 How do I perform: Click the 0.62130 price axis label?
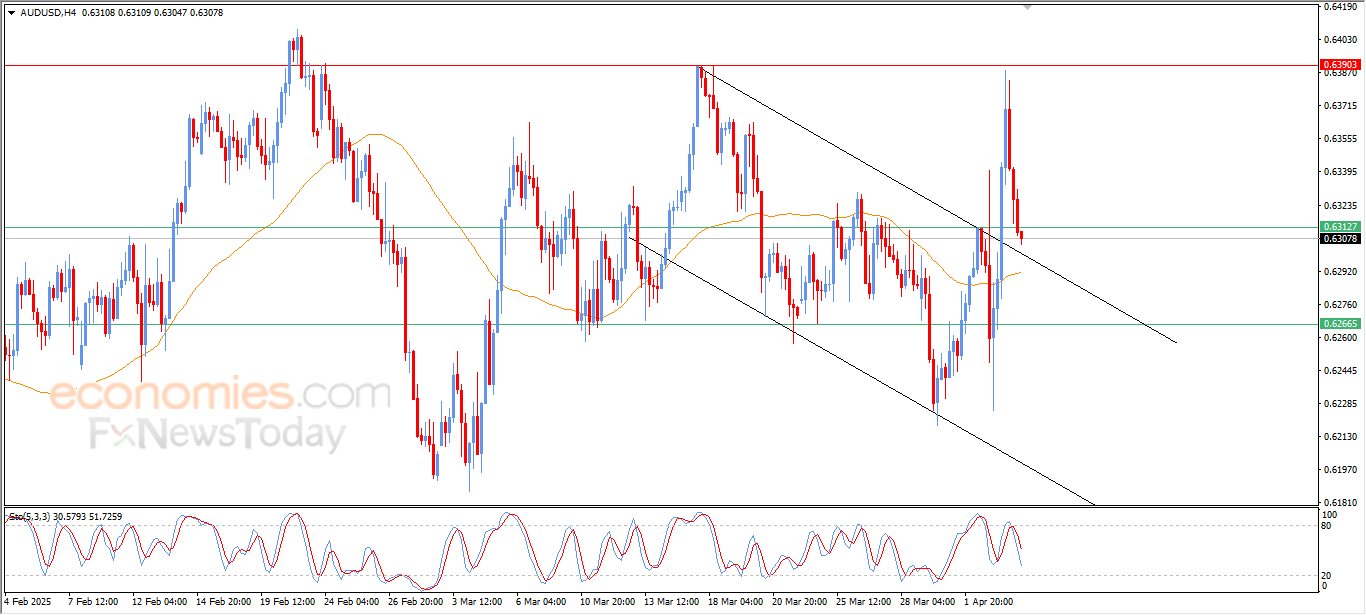1340,436
